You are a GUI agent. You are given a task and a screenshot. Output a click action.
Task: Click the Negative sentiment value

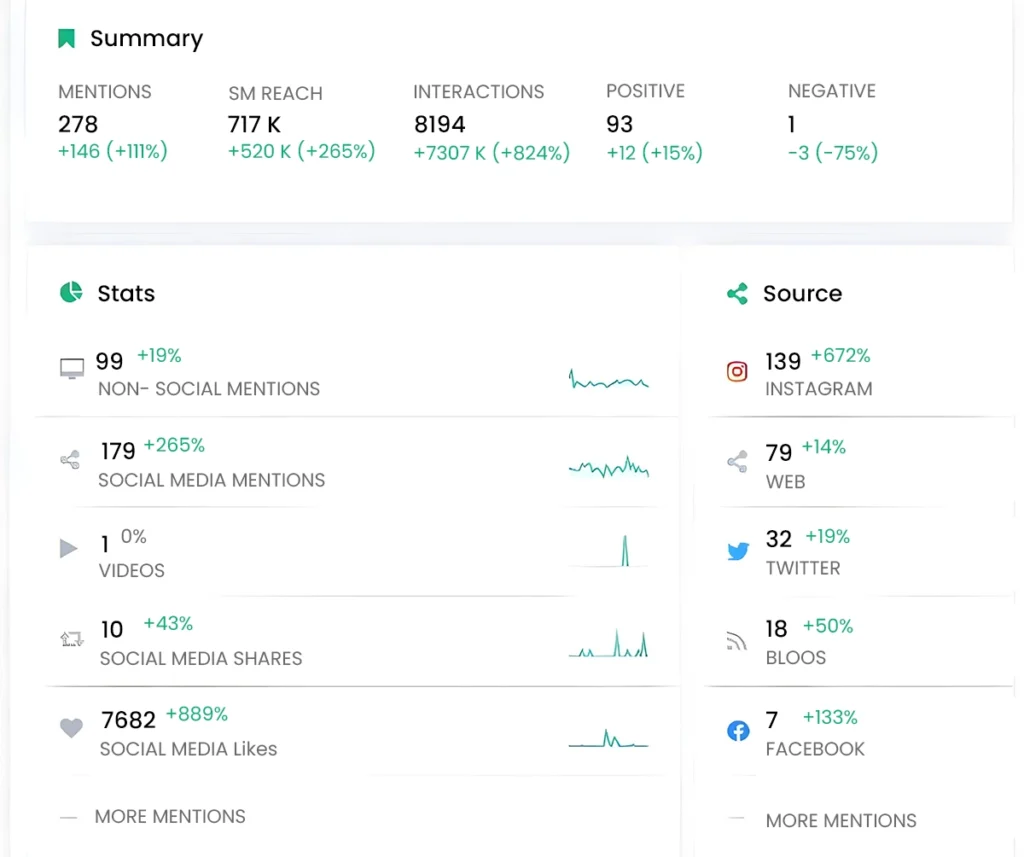[x=792, y=125]
